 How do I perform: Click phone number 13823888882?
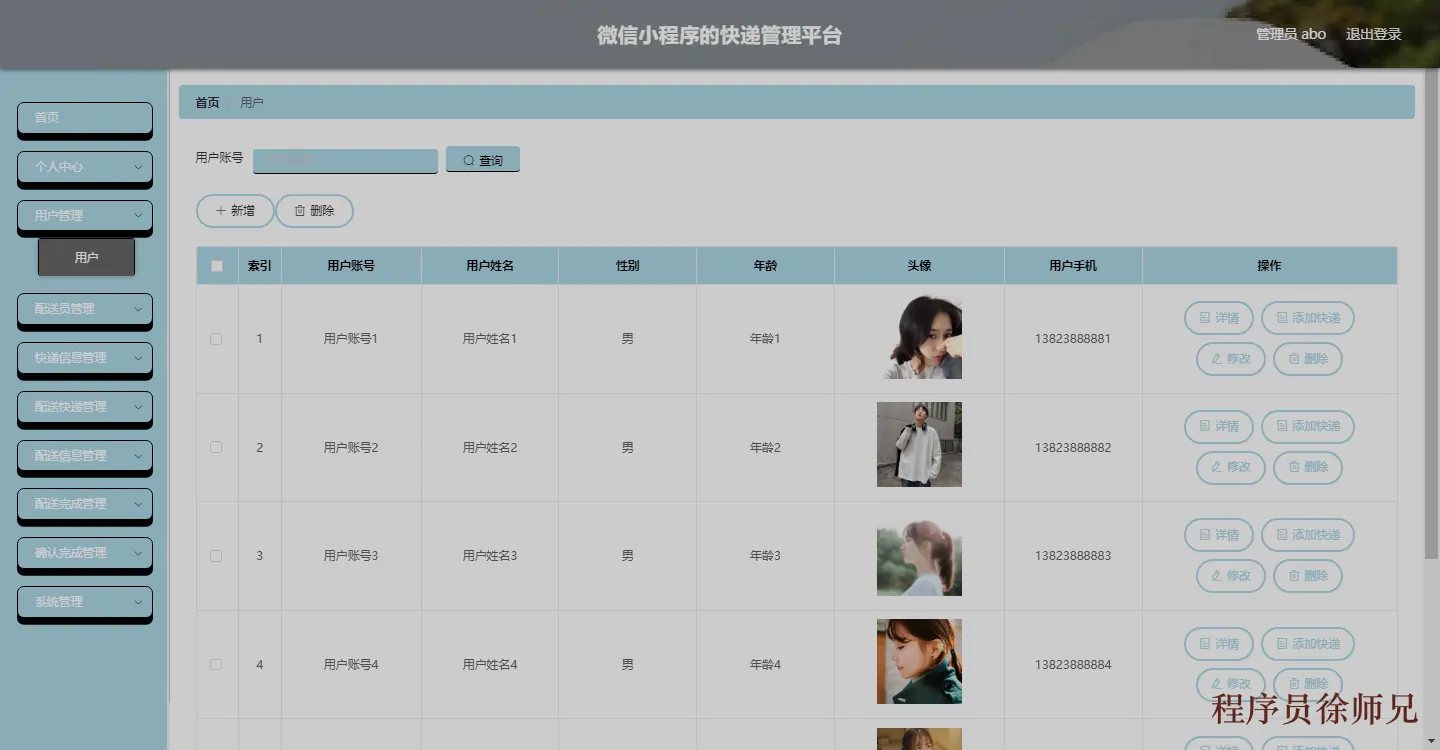[1073, 448]
